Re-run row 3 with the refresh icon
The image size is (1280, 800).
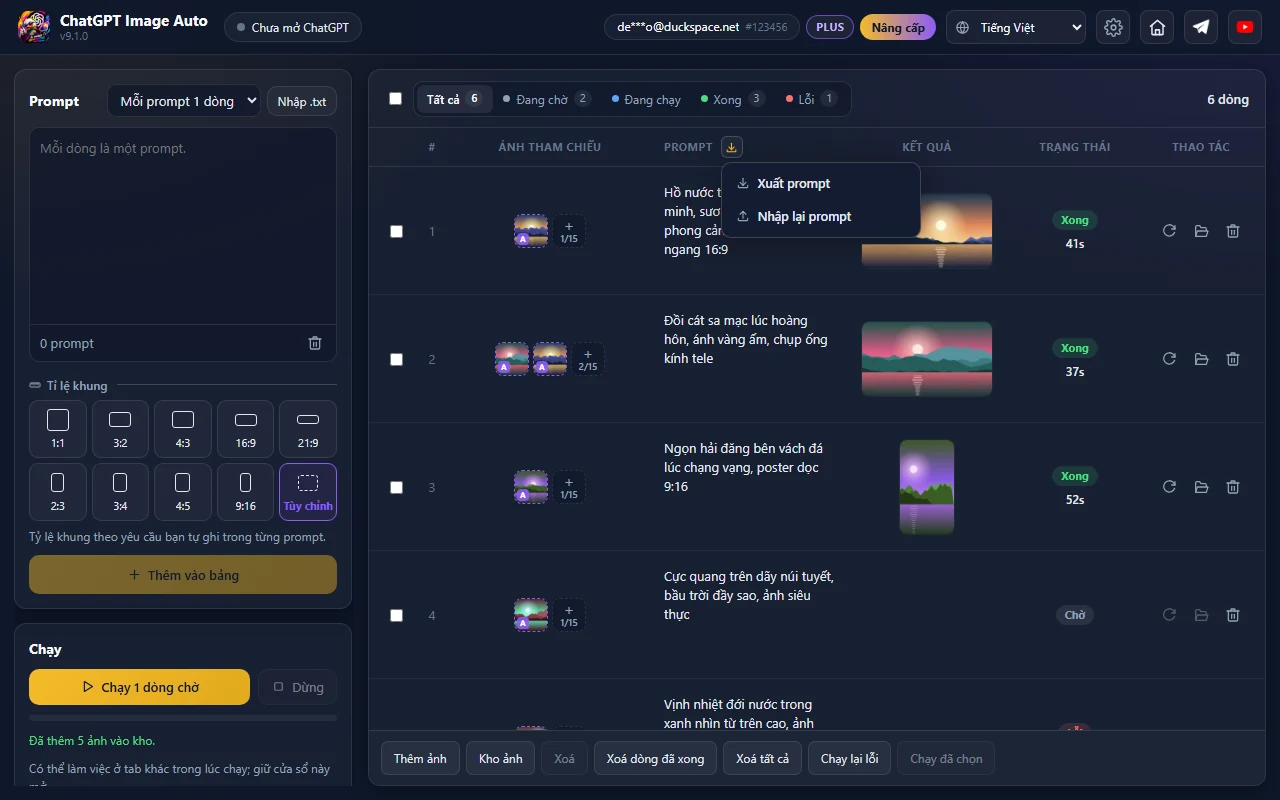(1169, 487)
